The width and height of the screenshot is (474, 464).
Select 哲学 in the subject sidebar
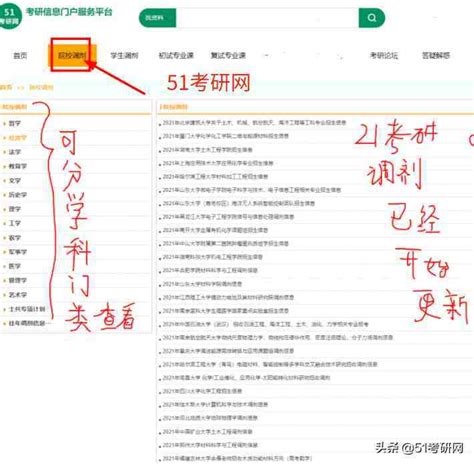pos(15,123)
